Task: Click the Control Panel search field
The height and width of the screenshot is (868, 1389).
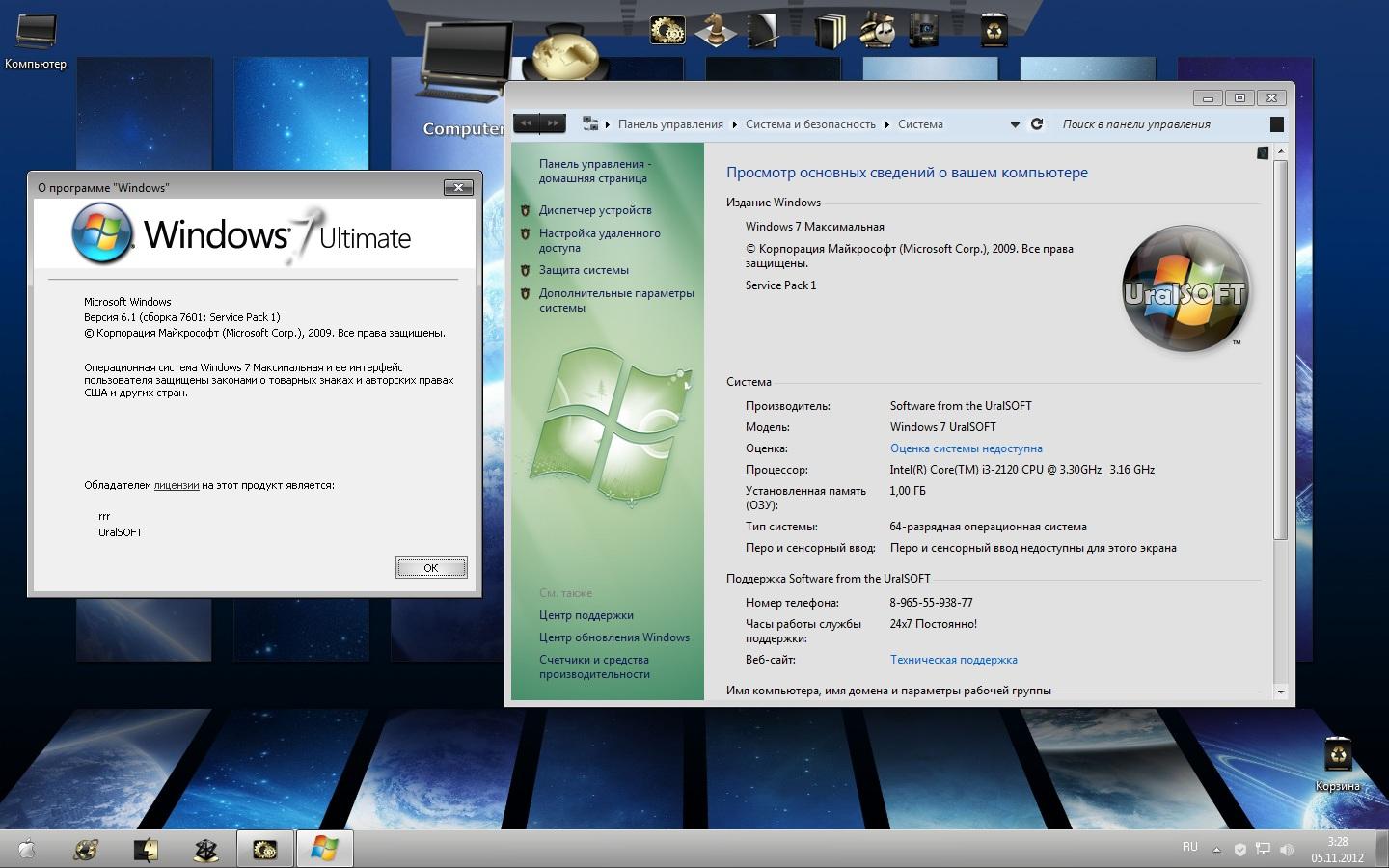Action: coord(1162,123)
